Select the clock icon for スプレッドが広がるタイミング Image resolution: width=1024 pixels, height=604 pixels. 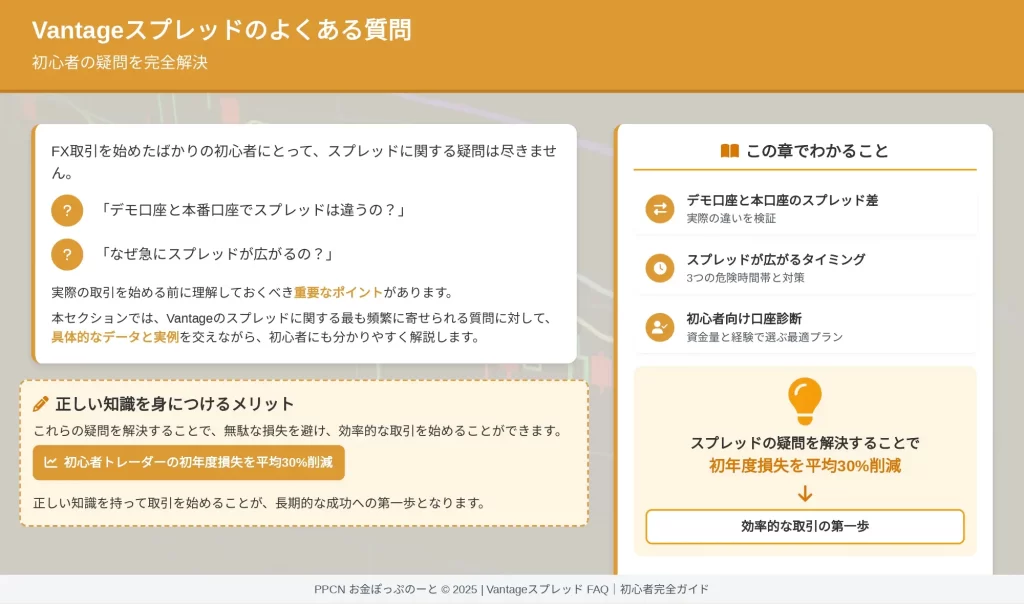click(x=660, y=268)
